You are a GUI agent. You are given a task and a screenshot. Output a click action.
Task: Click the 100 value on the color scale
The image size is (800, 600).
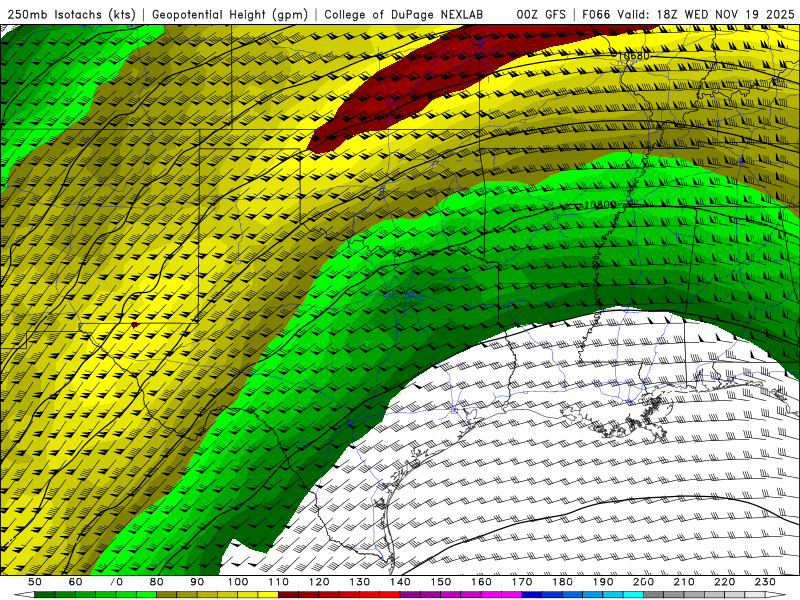pyautogui.click(x=238, y=582)
